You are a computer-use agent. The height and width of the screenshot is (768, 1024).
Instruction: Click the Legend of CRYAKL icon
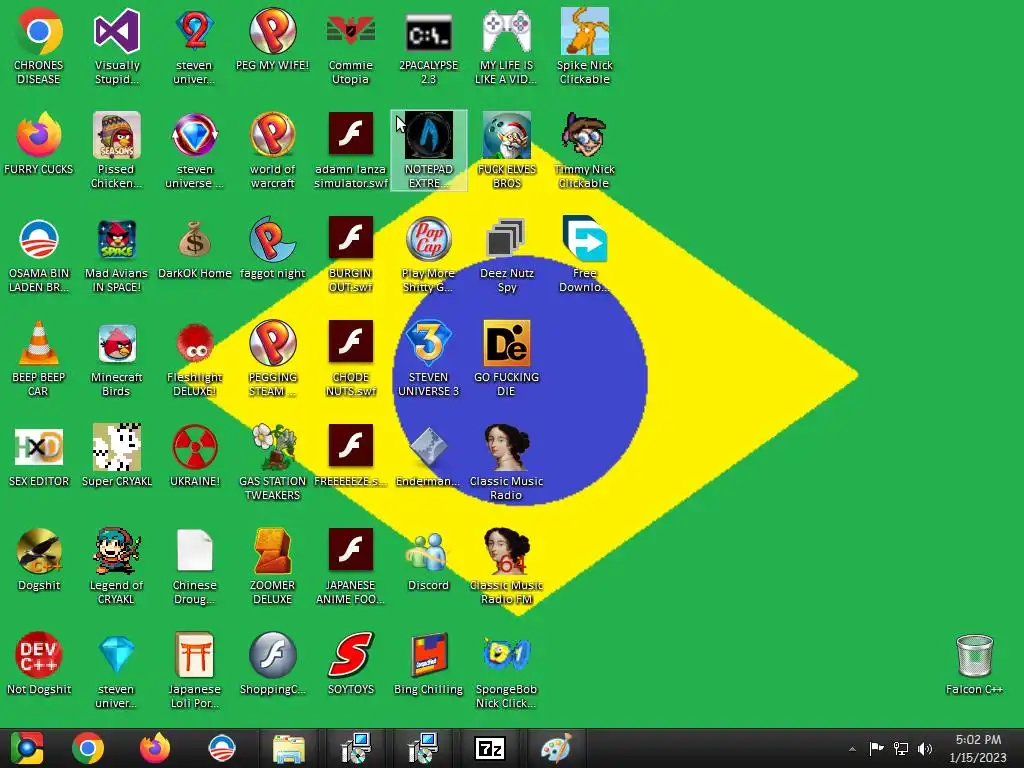[117, 566]
